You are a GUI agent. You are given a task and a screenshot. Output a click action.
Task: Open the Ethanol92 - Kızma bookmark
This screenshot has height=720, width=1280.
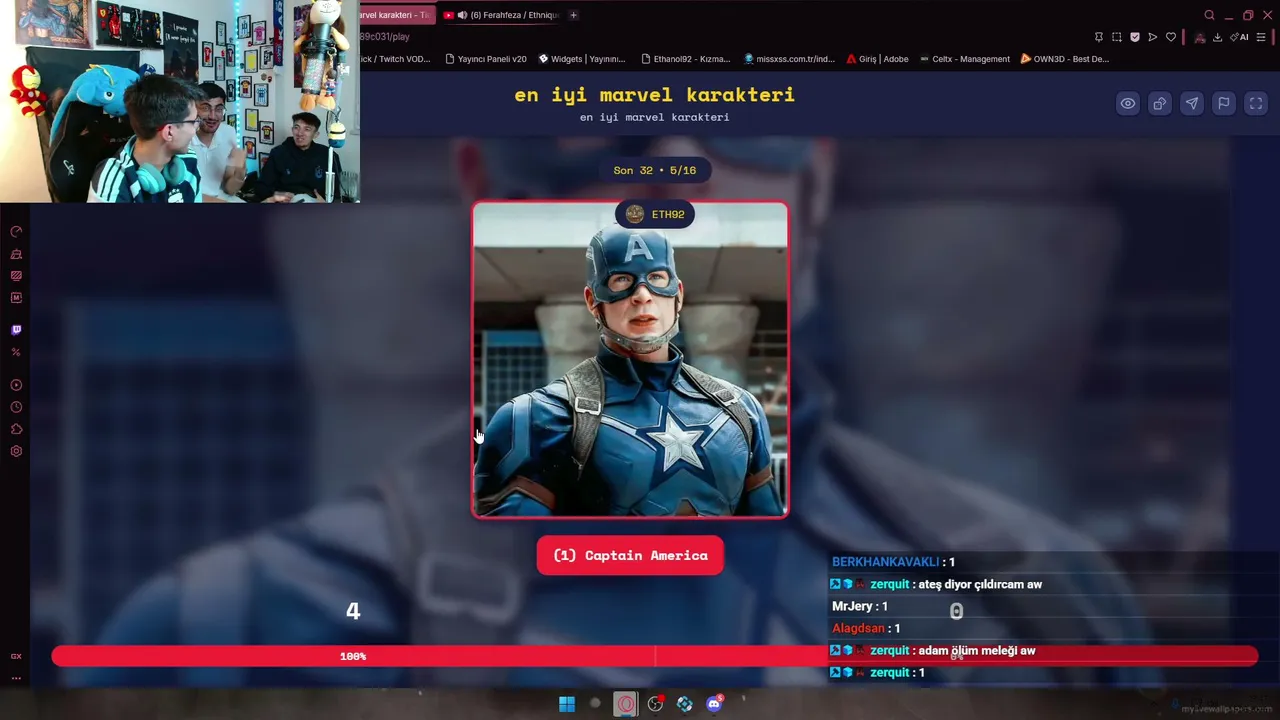tap(686, 59)
